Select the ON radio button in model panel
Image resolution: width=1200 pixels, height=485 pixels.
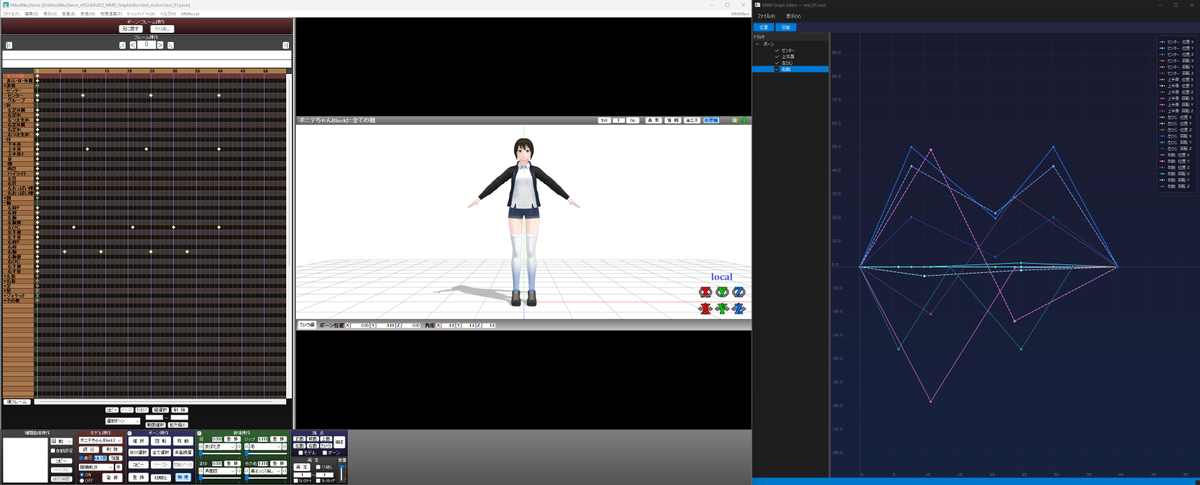82,474
